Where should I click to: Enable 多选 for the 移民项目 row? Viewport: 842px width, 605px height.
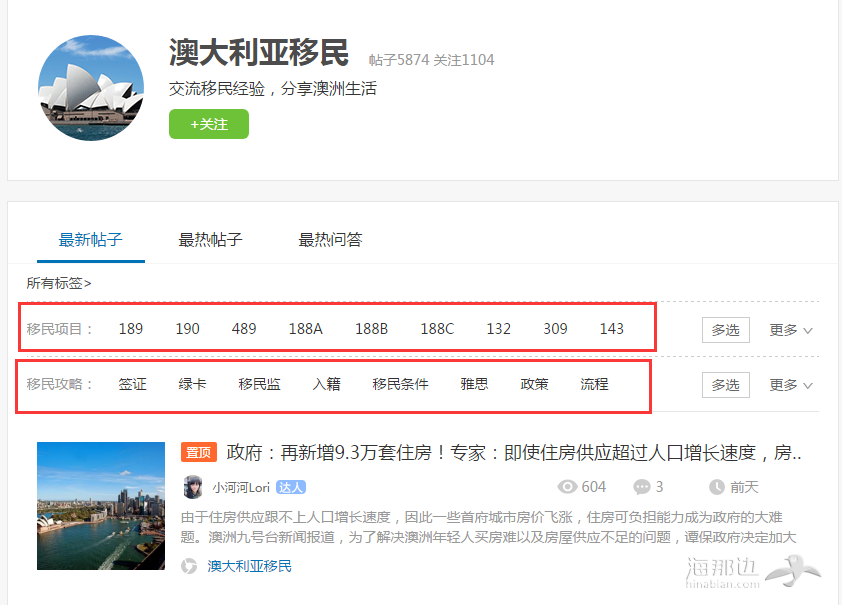725,330
